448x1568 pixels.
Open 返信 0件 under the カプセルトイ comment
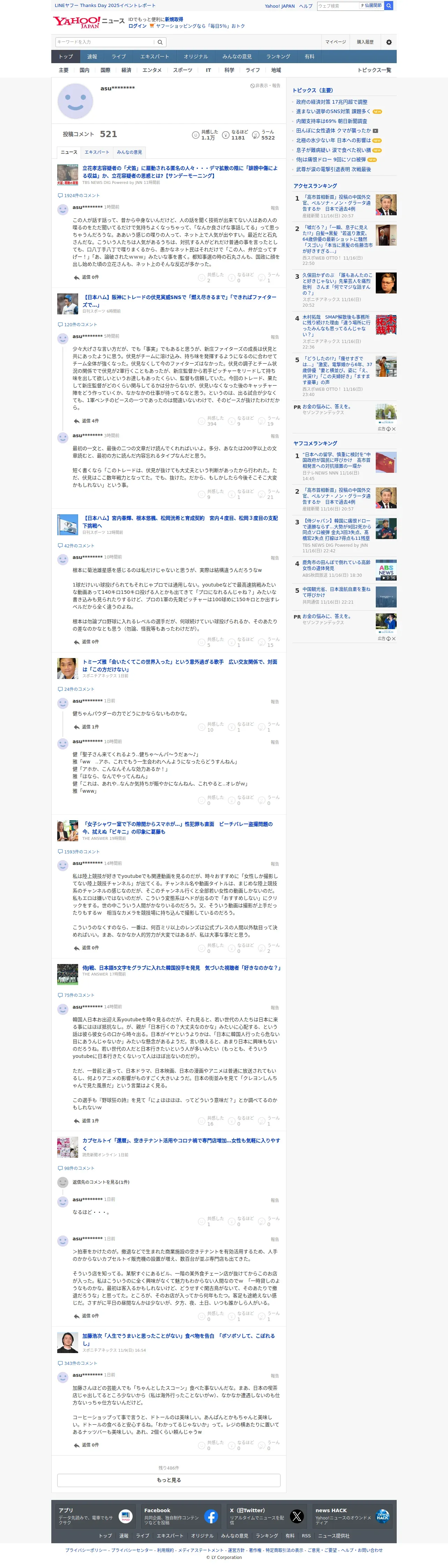tap(86, 1316)
